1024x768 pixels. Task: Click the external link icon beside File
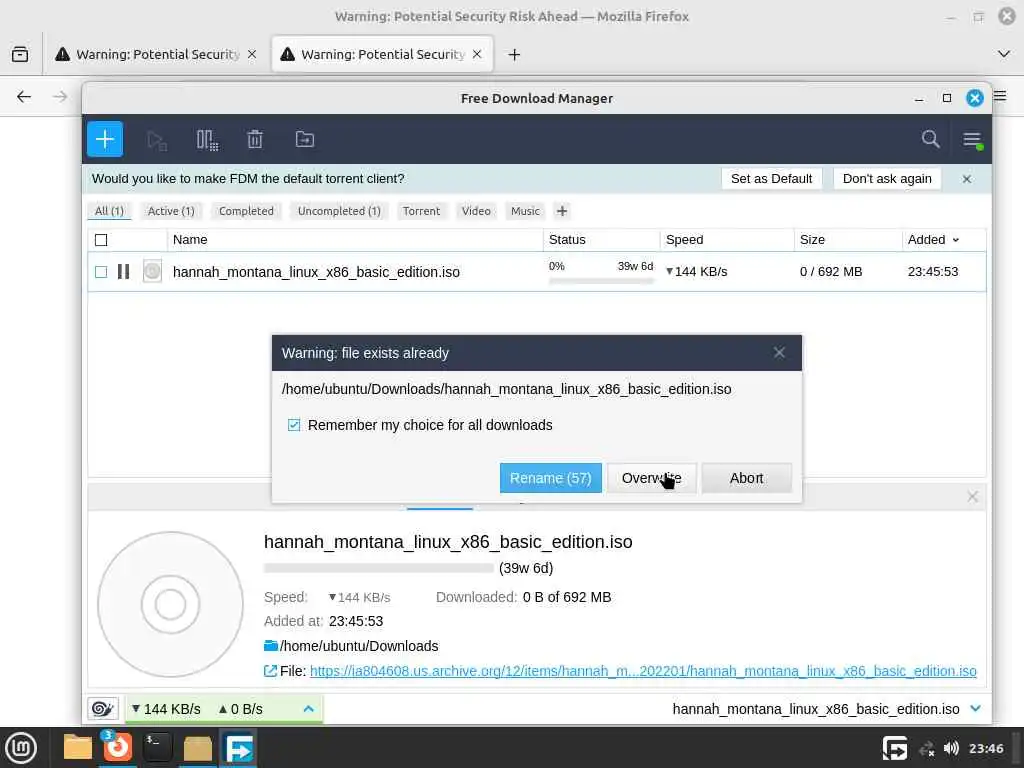pos(270,671)
